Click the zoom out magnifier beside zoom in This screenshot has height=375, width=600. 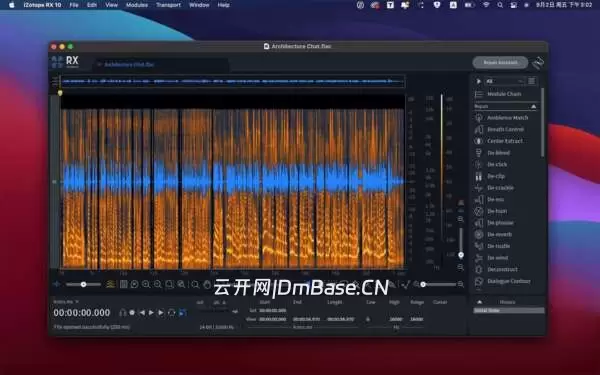(158, 284)
